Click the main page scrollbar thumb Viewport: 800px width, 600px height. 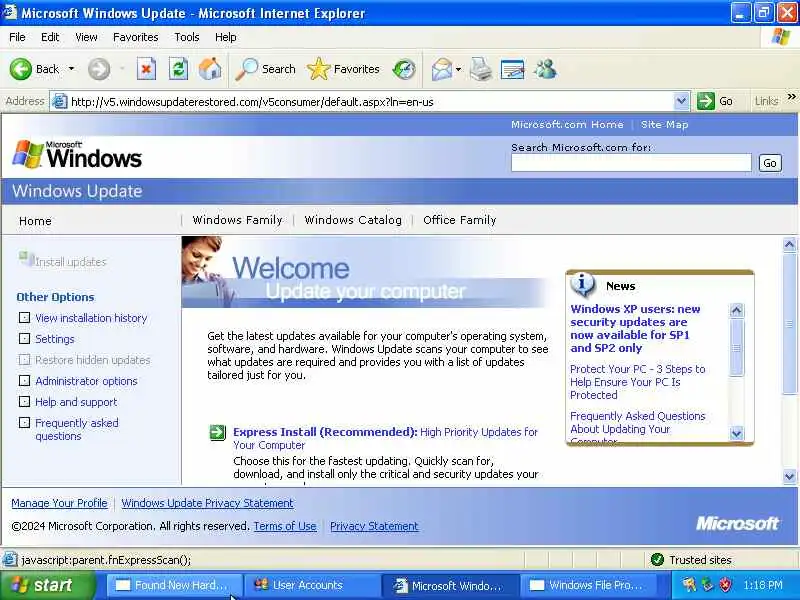pos(789,323)
